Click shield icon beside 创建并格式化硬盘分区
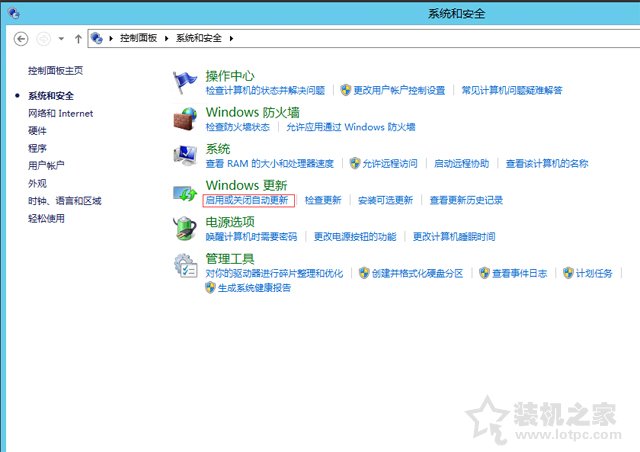Viewport: 640px width, 452px height. pos(364,273)
